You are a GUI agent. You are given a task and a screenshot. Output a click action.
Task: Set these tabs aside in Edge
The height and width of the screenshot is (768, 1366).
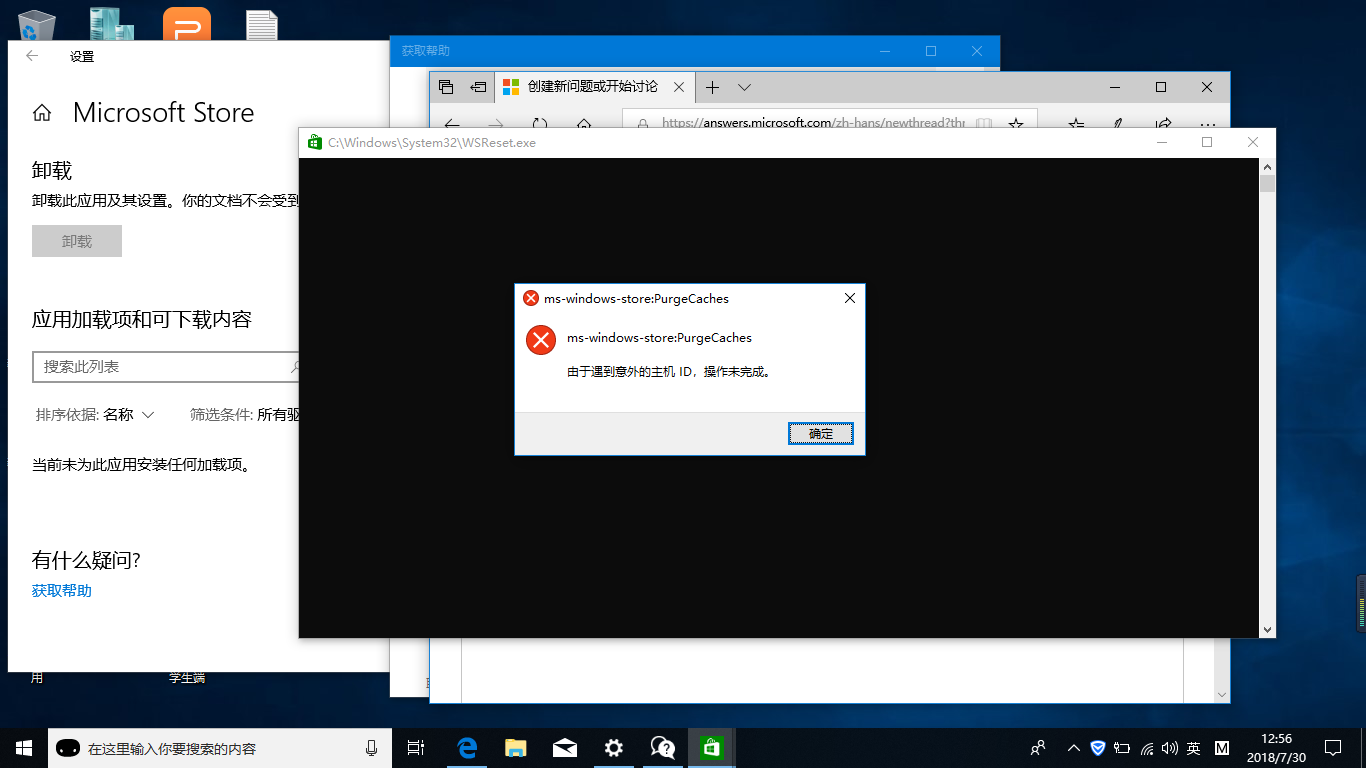point(478,87)
